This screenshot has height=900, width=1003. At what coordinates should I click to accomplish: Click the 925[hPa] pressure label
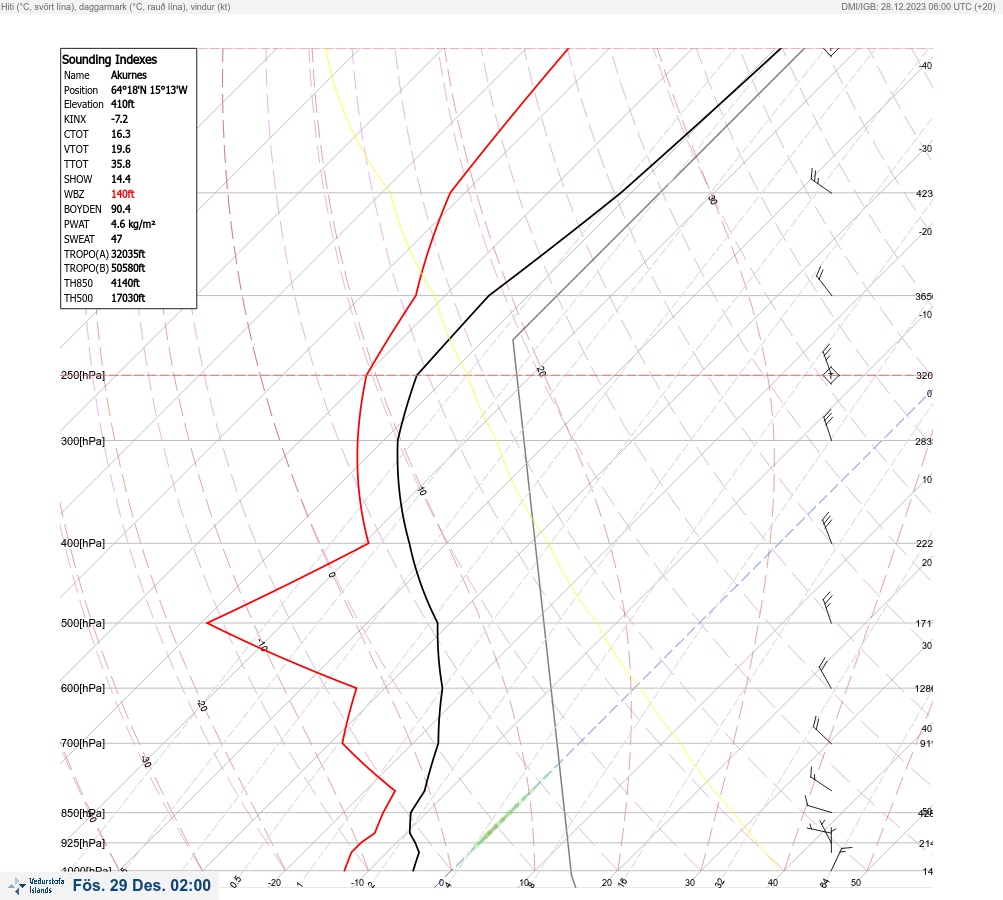[x=83, y=843]
